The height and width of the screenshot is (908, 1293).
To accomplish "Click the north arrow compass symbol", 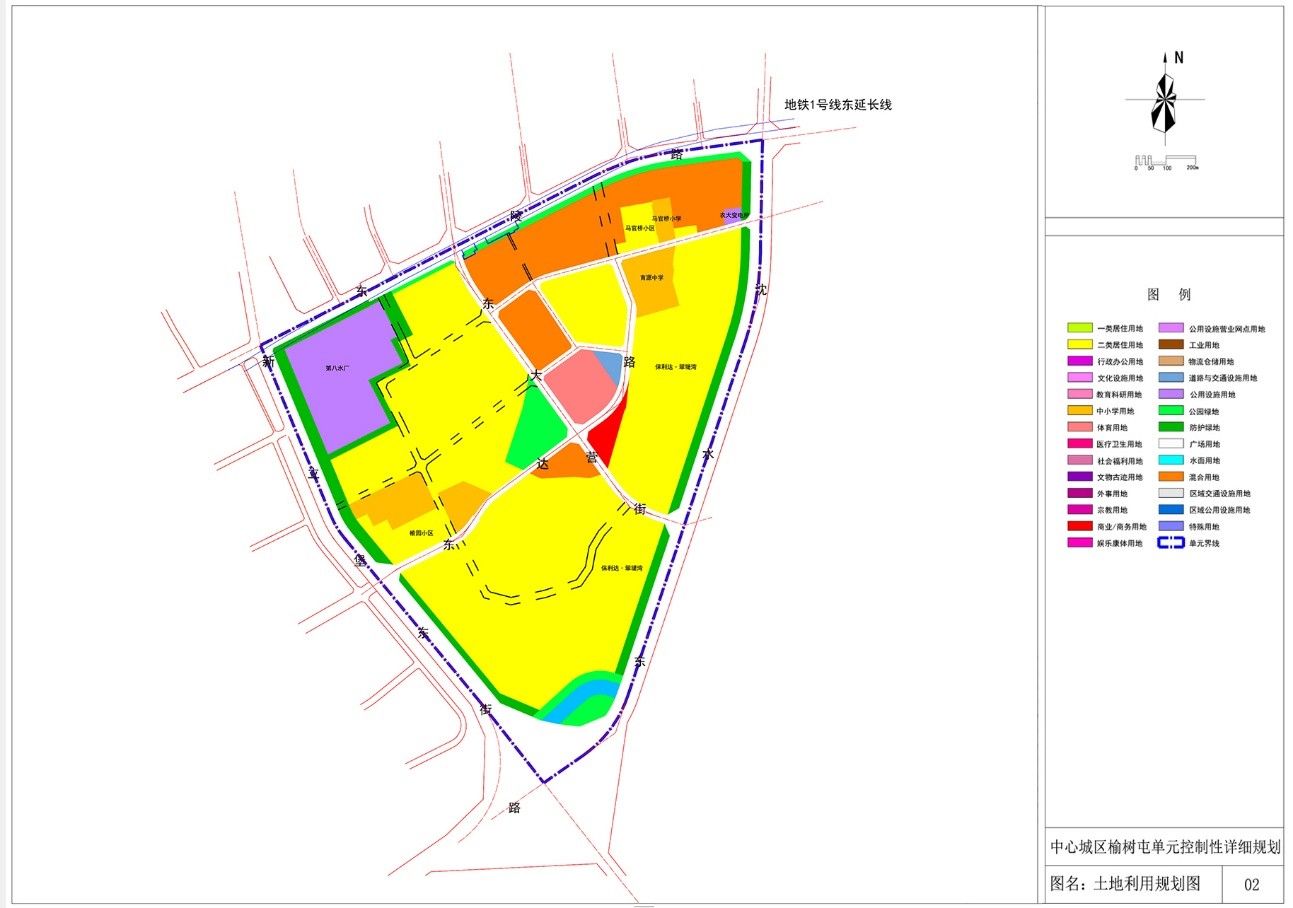I will pos(1164,97).
